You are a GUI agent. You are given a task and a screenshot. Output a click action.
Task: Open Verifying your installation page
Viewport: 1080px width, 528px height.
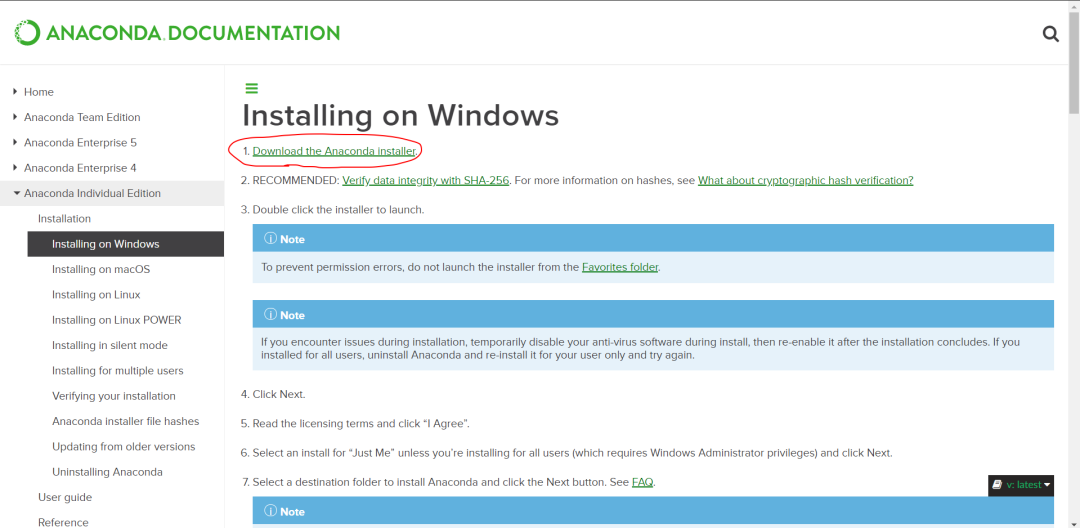click(114, 396)
